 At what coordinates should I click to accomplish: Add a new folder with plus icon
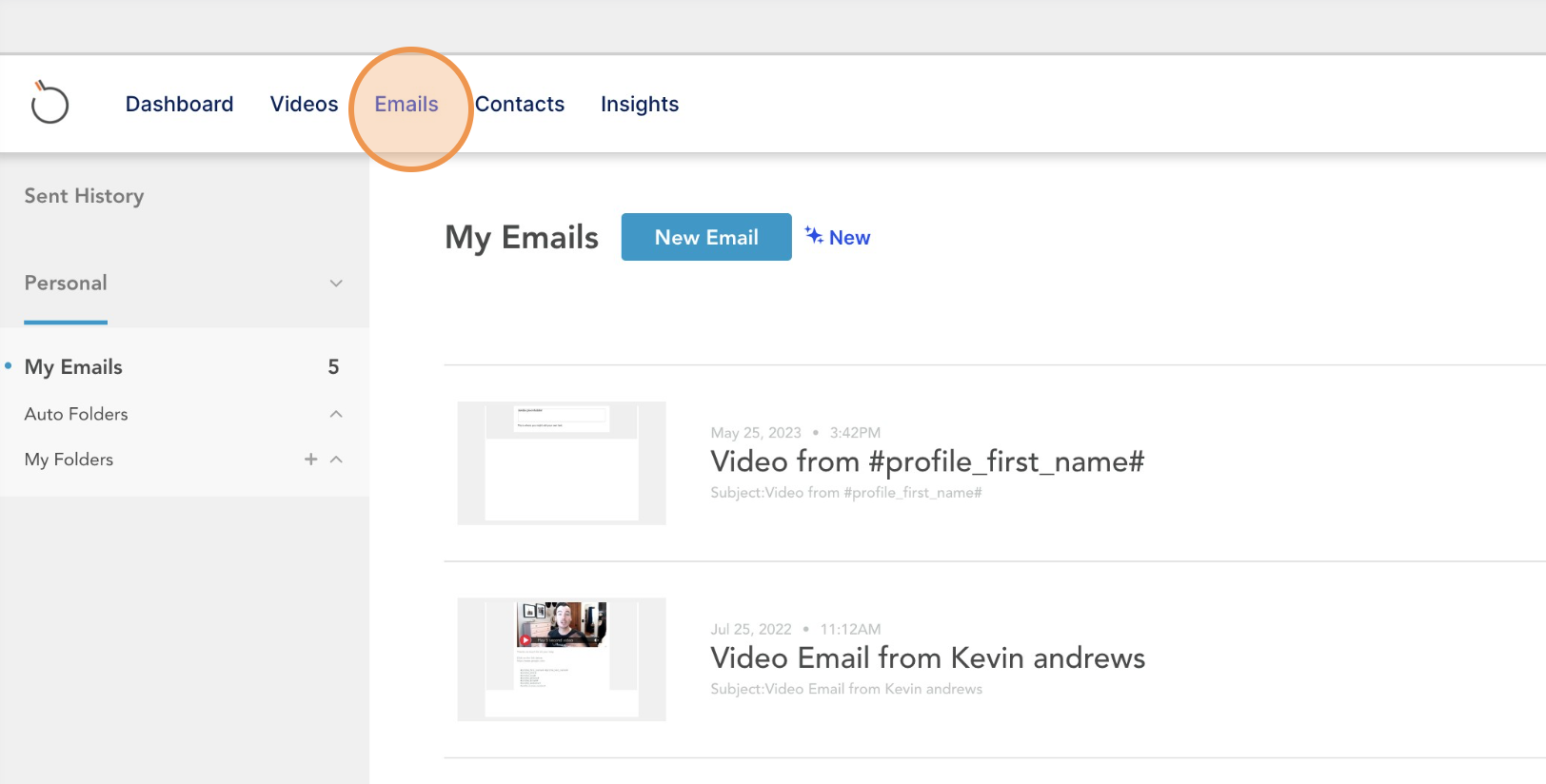310,460
